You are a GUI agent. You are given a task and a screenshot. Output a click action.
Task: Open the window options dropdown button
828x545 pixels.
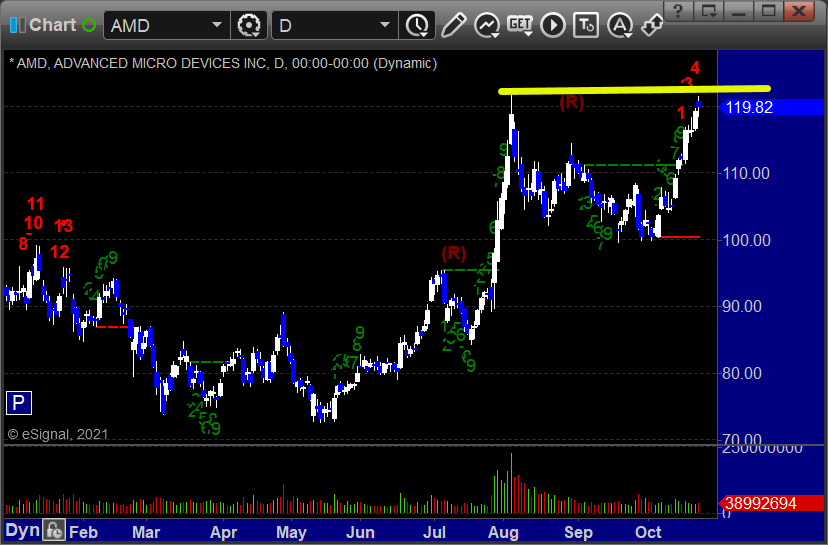[x=708, y=10]
